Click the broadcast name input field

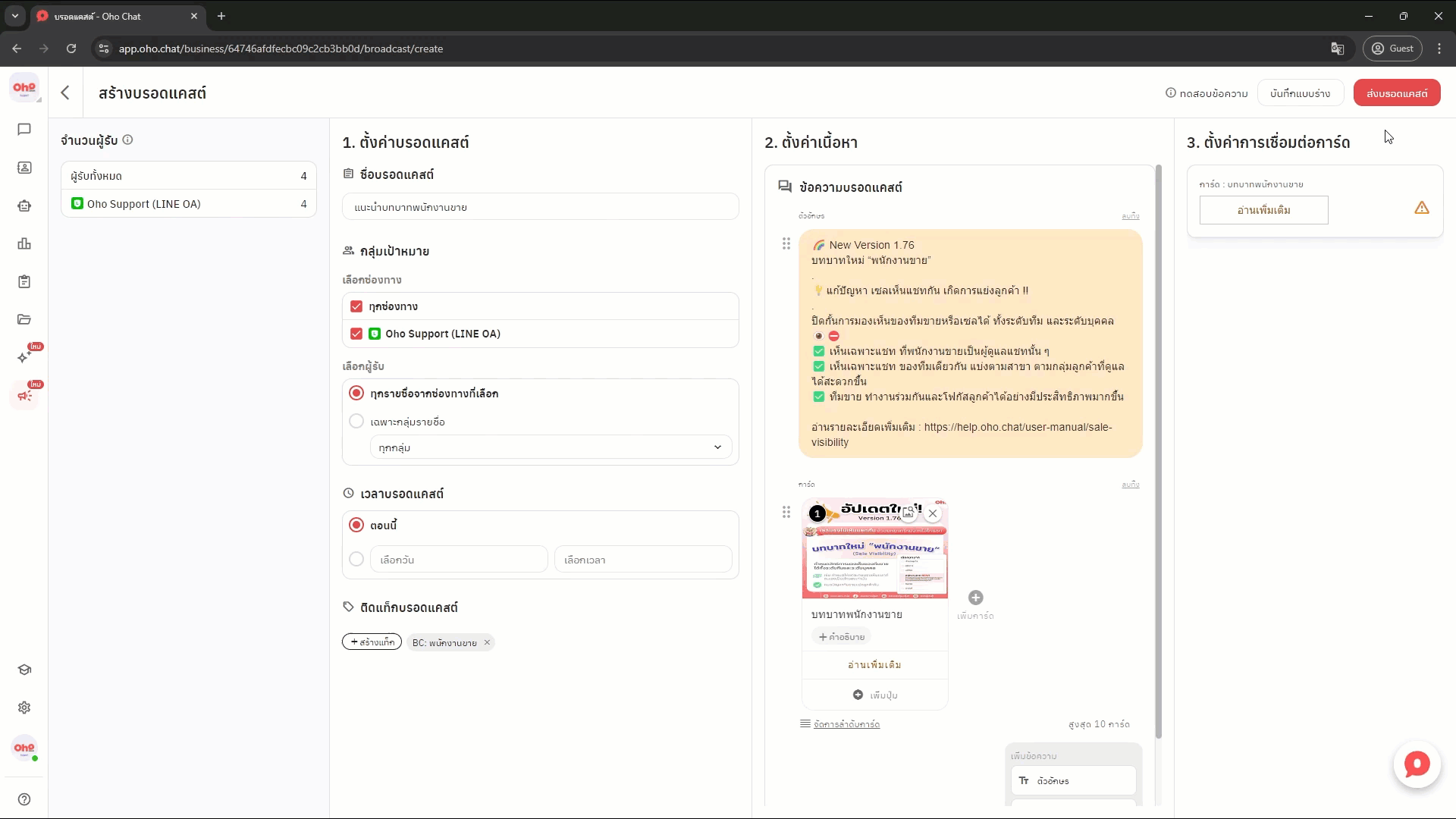[540, 207]
